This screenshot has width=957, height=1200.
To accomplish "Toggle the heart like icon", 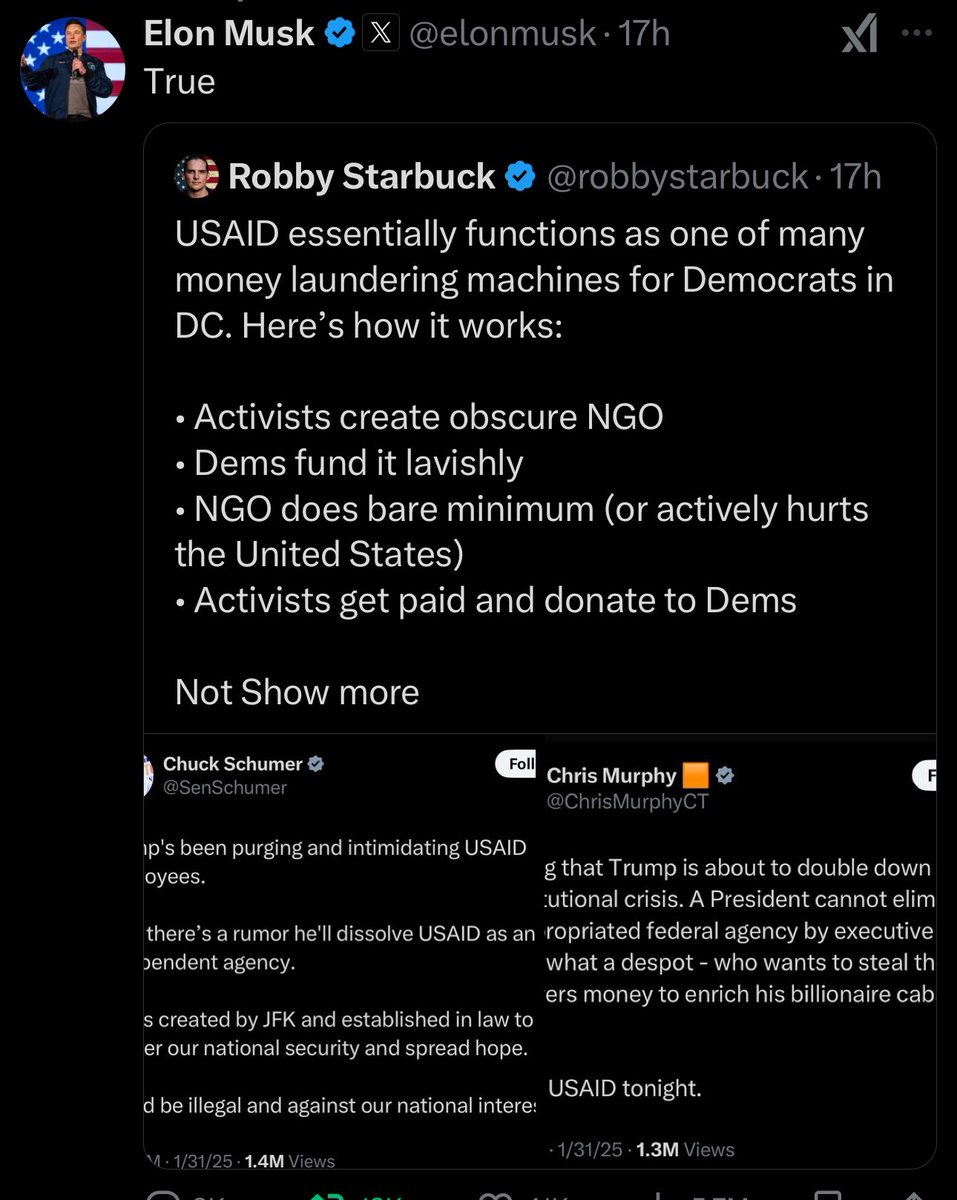I will point(495,1194).
